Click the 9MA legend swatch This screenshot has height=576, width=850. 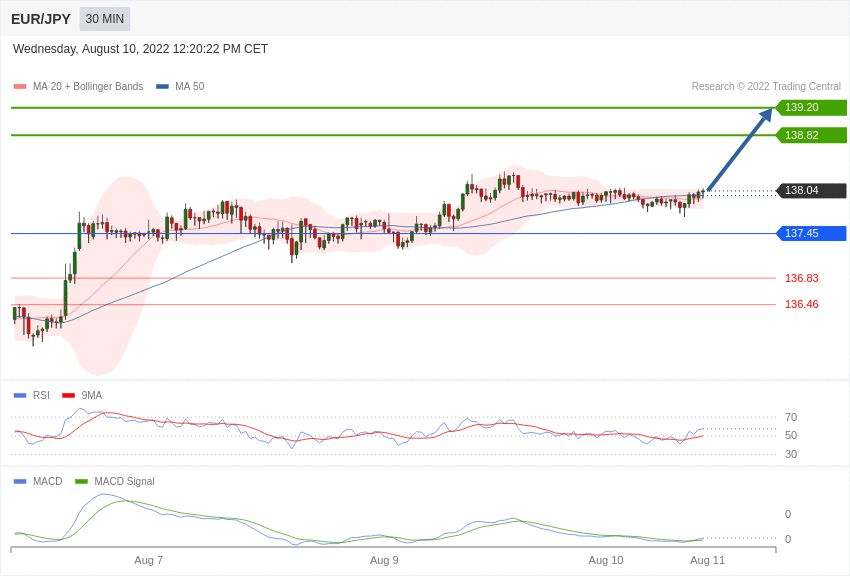(x=68, y=396)
